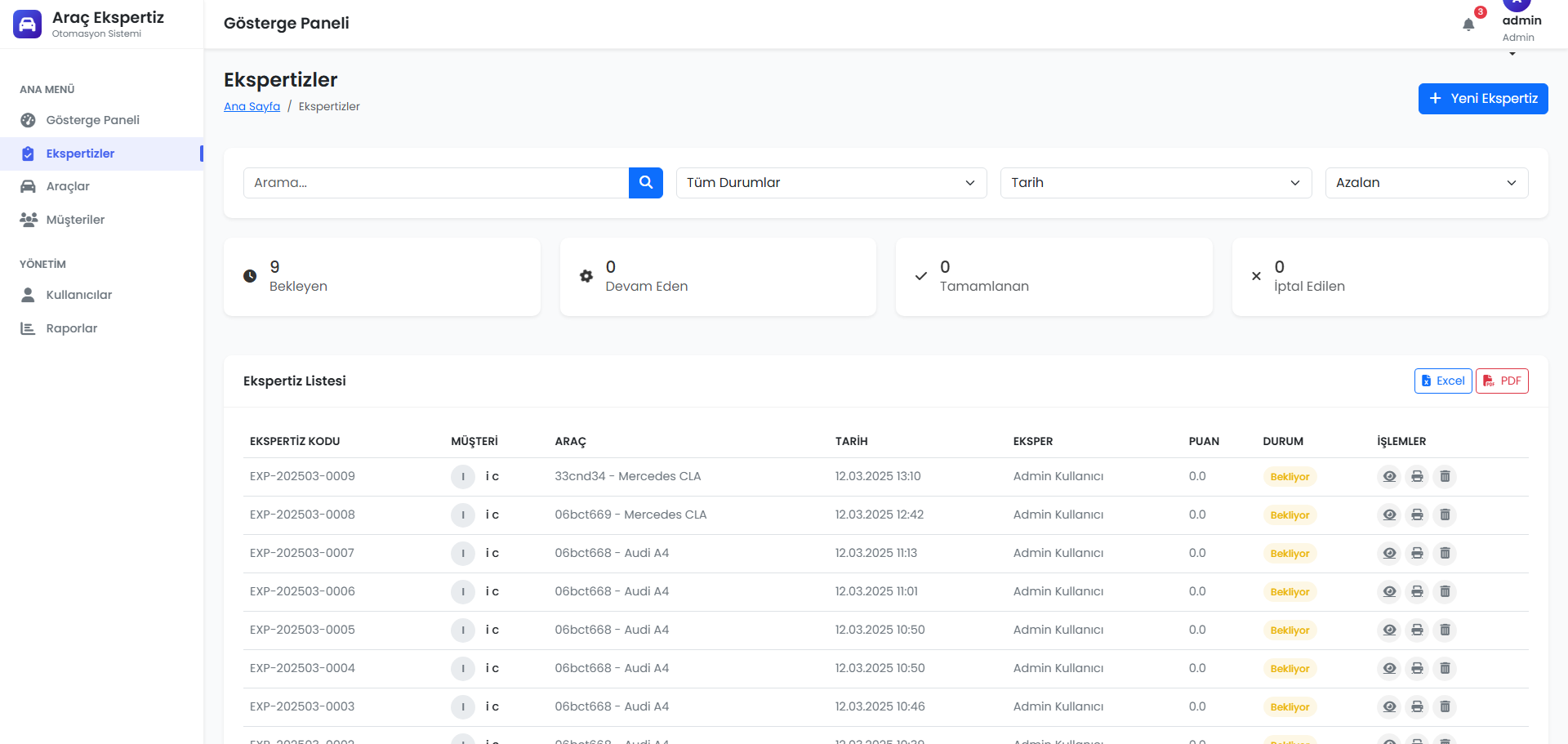Viewport: 1568px width, 744px height.
Task: Delete record EXP-202503-0003 with trash icon
Action: (x=1445, y=707)
